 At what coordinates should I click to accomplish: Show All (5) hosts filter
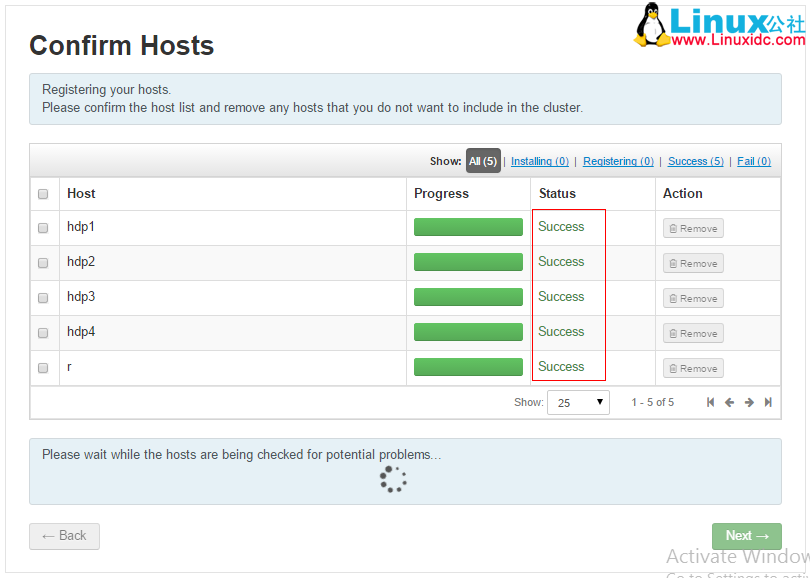(x=483, y=161)
